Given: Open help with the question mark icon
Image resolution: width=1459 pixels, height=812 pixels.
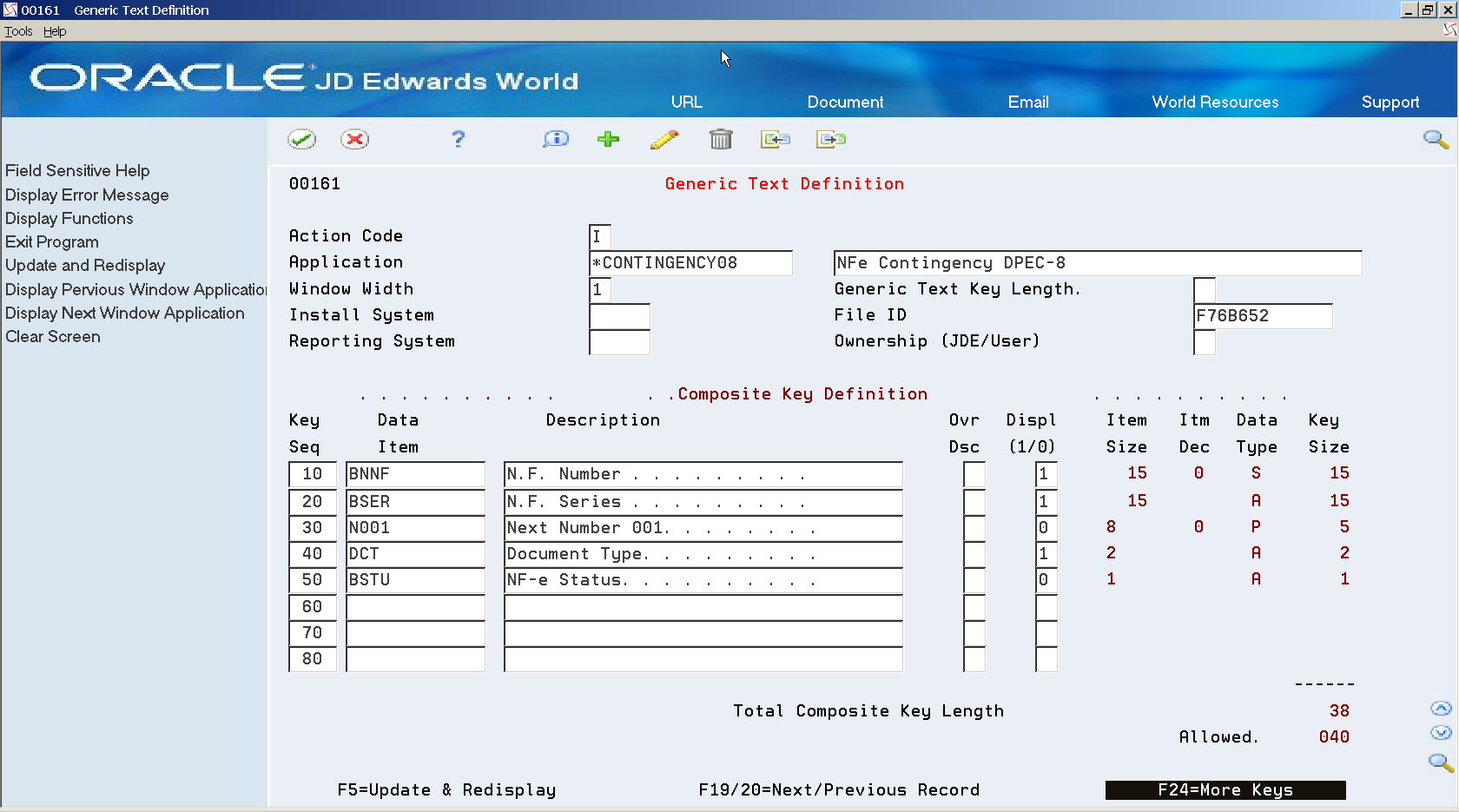Looking at the screenshot, I should tap(459, 139).
